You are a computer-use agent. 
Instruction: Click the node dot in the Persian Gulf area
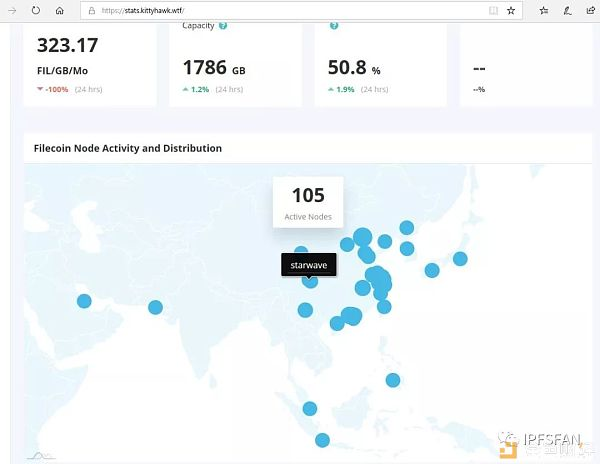[x=84, y=301]
